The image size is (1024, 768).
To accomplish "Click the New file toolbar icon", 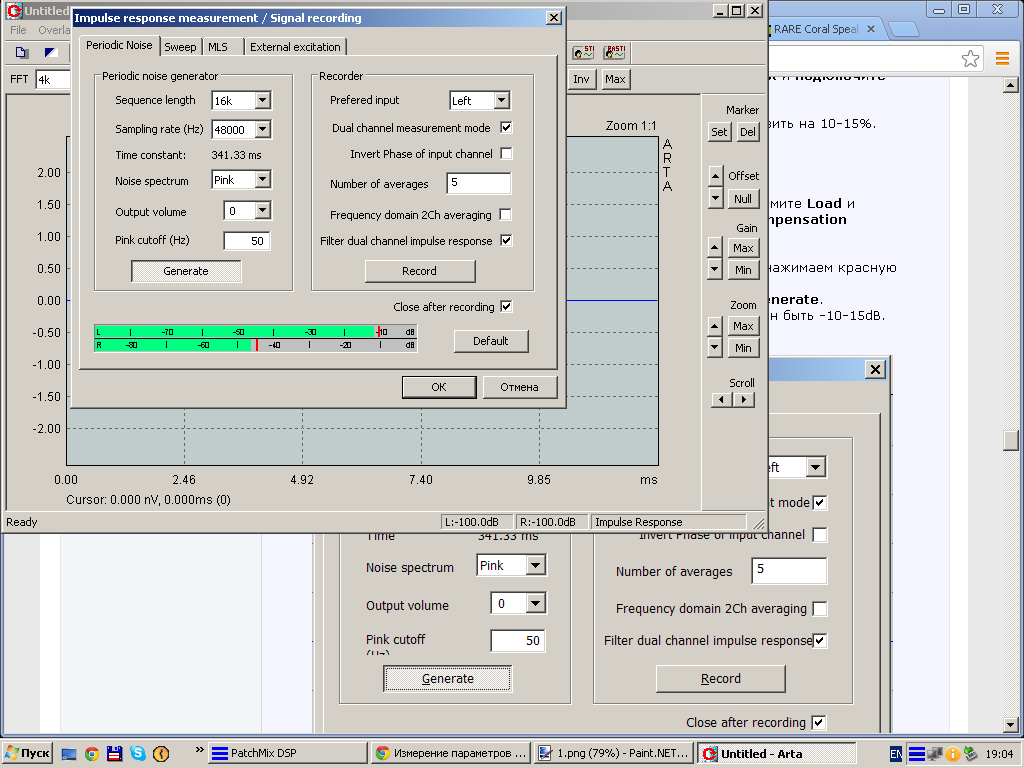I will pyautogui.click(x=22, y=53).
